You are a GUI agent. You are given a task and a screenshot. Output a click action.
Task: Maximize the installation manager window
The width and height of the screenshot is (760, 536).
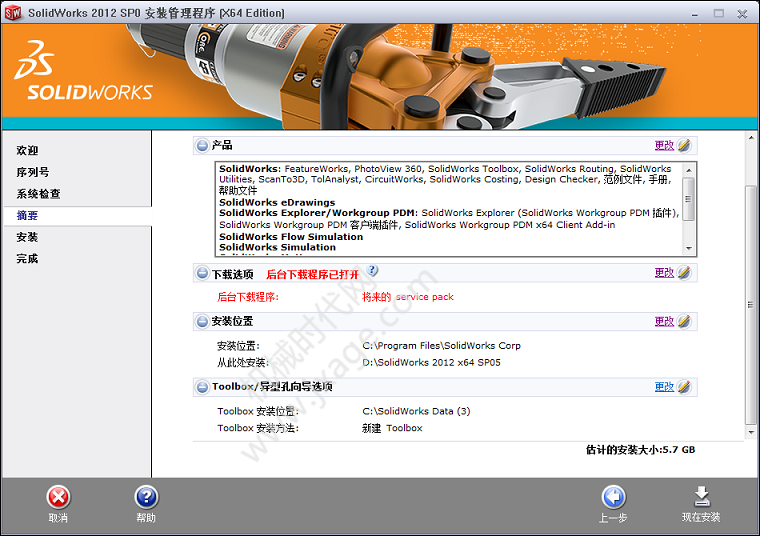pos(719,14)
